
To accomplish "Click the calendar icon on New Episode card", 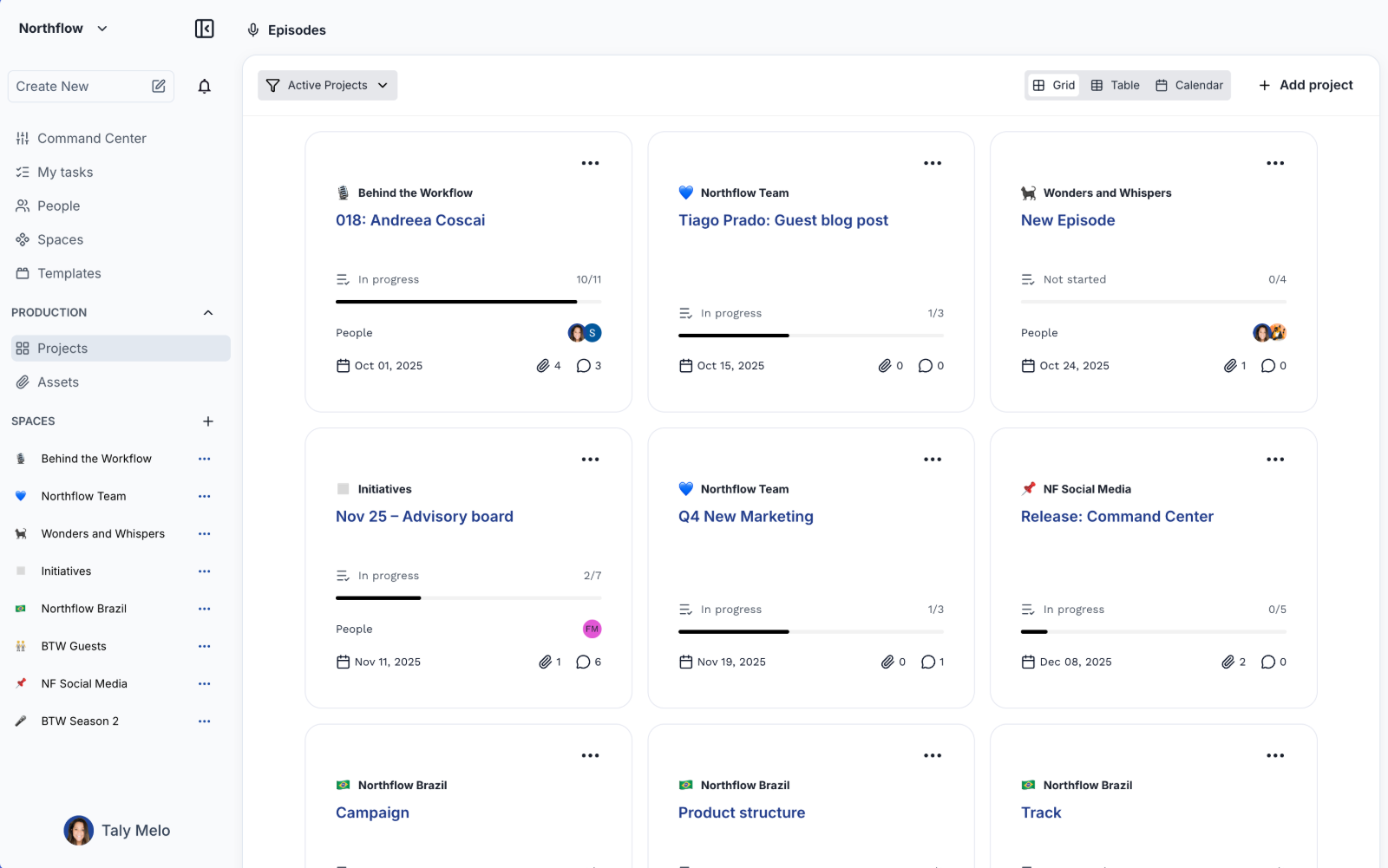I will pos(1028,366).
